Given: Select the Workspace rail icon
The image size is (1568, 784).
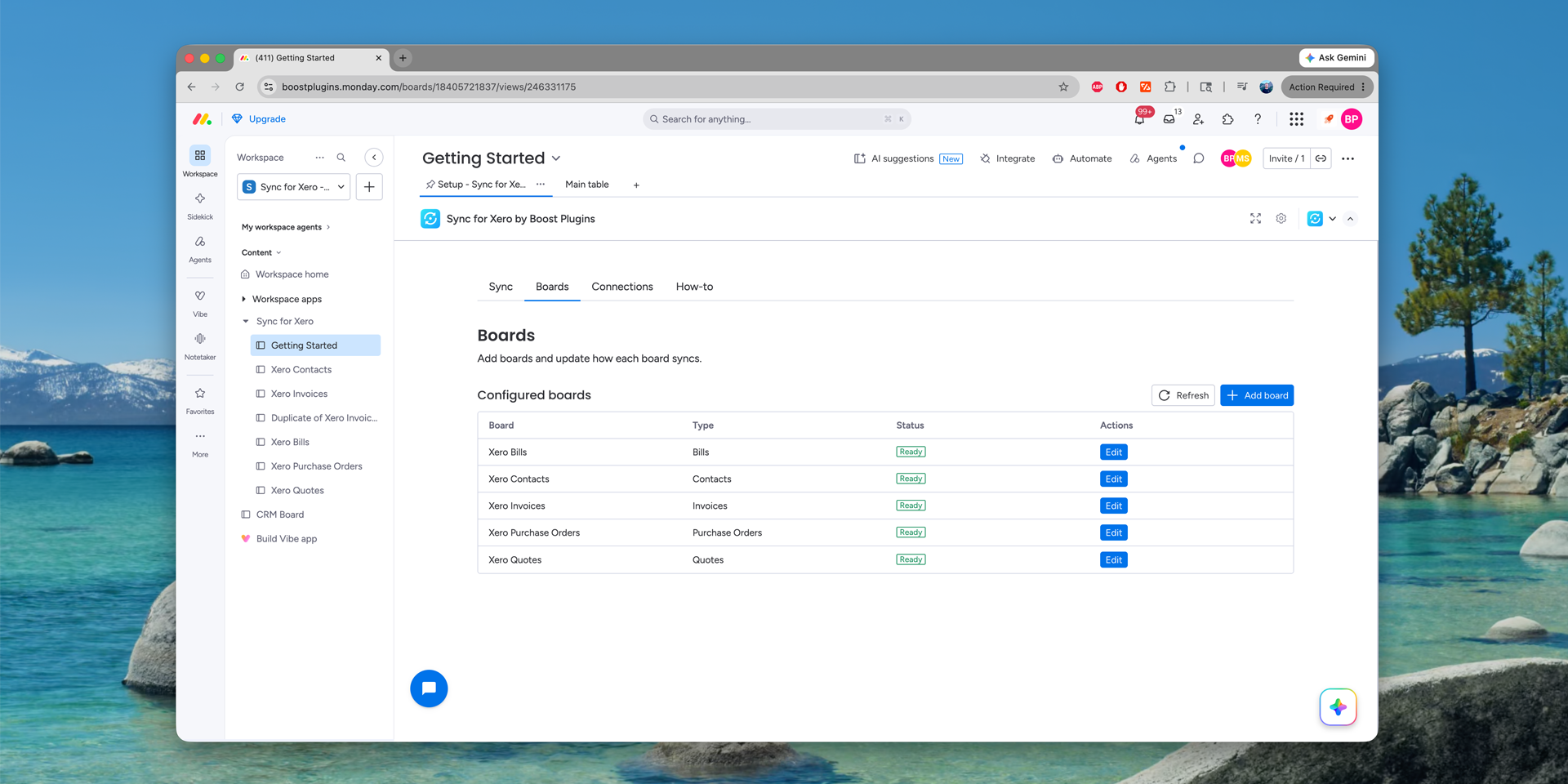Looking at the screenshot, I should 200,161.
